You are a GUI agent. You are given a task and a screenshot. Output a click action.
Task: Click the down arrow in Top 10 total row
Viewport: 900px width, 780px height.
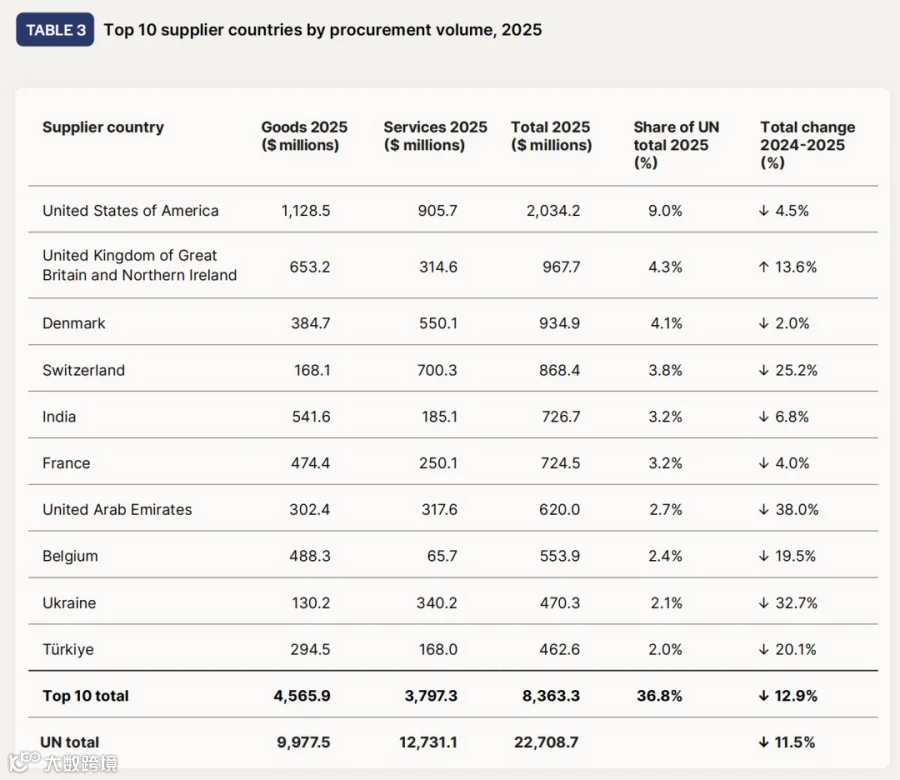[763, 696]
